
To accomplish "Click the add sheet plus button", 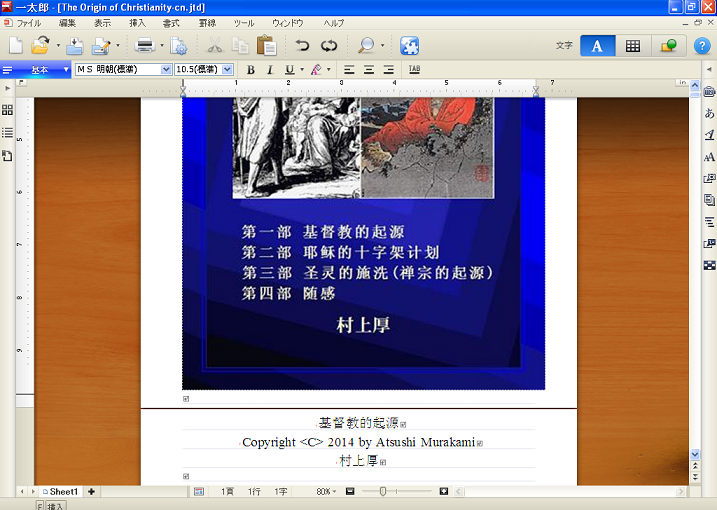I will [91, 492].
